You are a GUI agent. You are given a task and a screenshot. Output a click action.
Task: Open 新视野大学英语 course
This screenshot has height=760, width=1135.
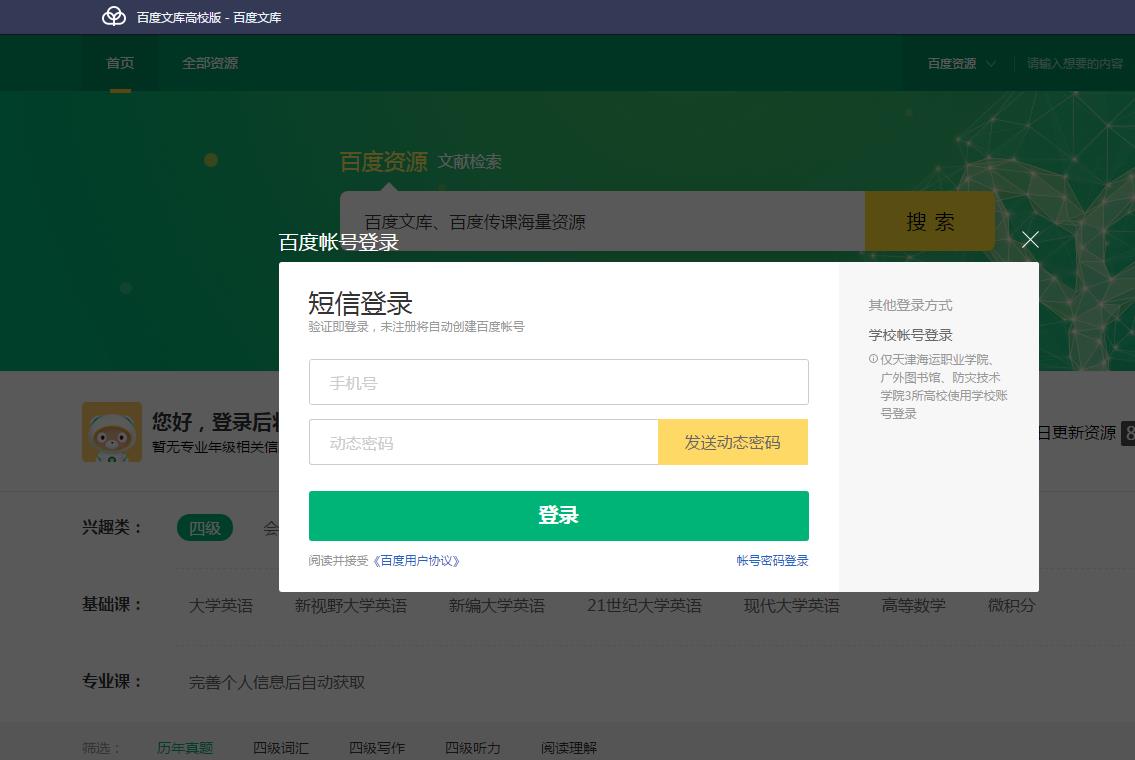(351, 606)
